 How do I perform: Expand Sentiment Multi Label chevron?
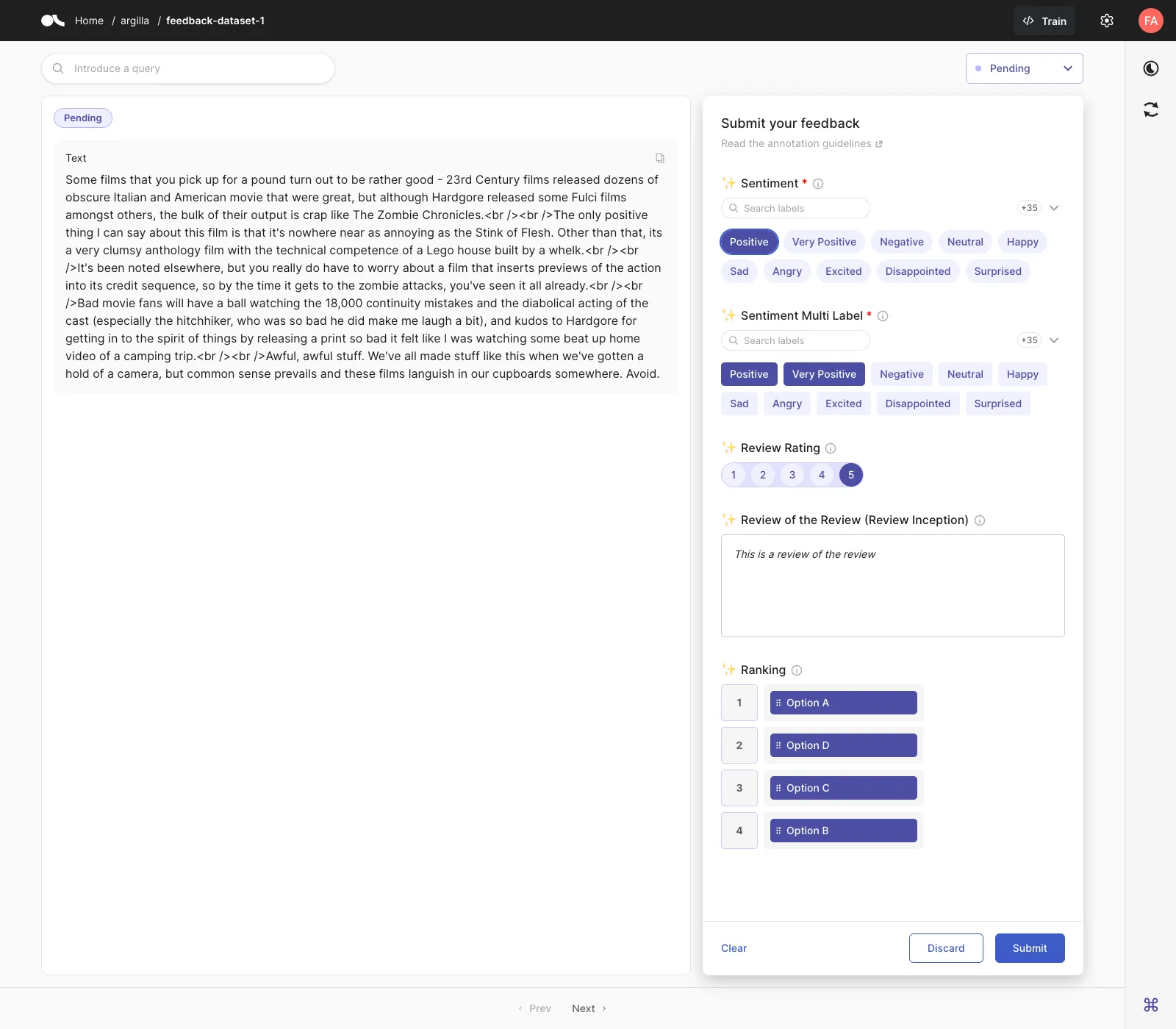click(1054, 340)
